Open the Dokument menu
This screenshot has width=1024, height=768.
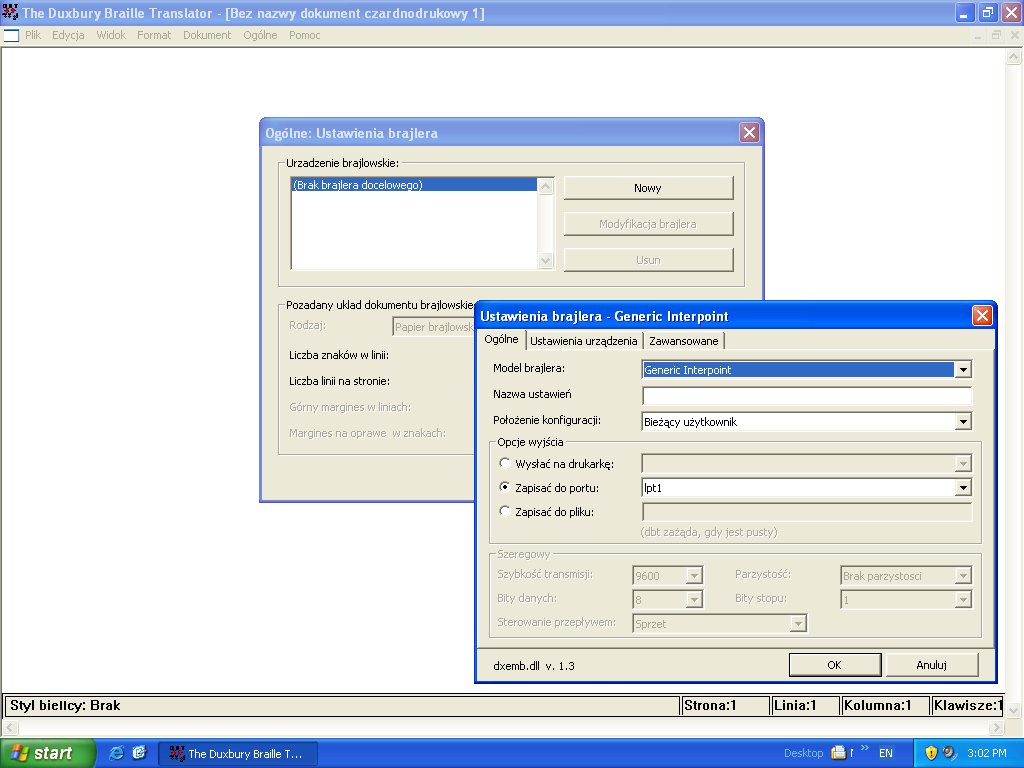point(207,35)
